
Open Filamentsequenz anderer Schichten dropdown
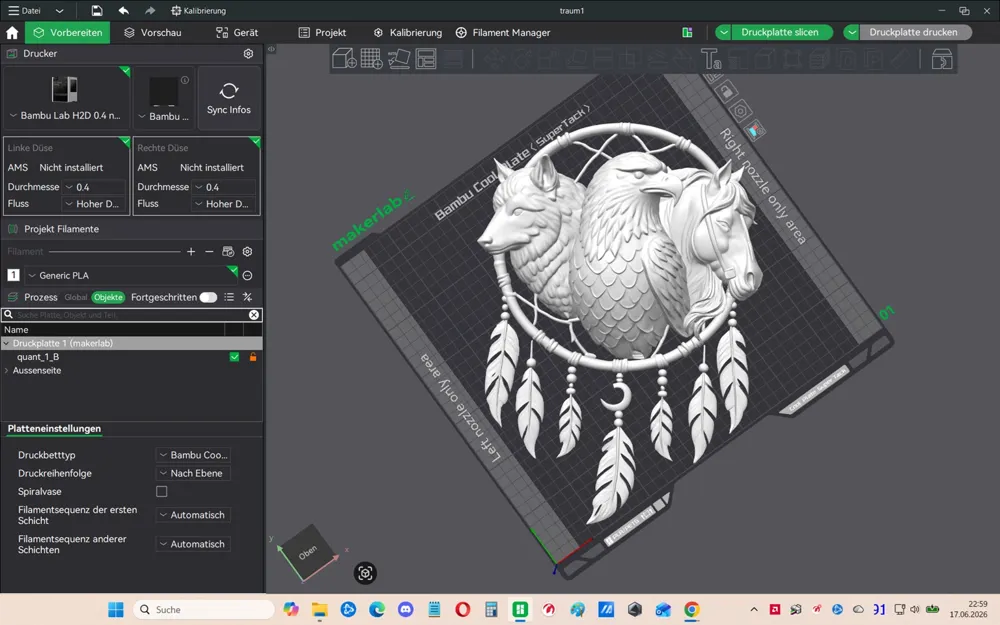click(x=193, y=544)
